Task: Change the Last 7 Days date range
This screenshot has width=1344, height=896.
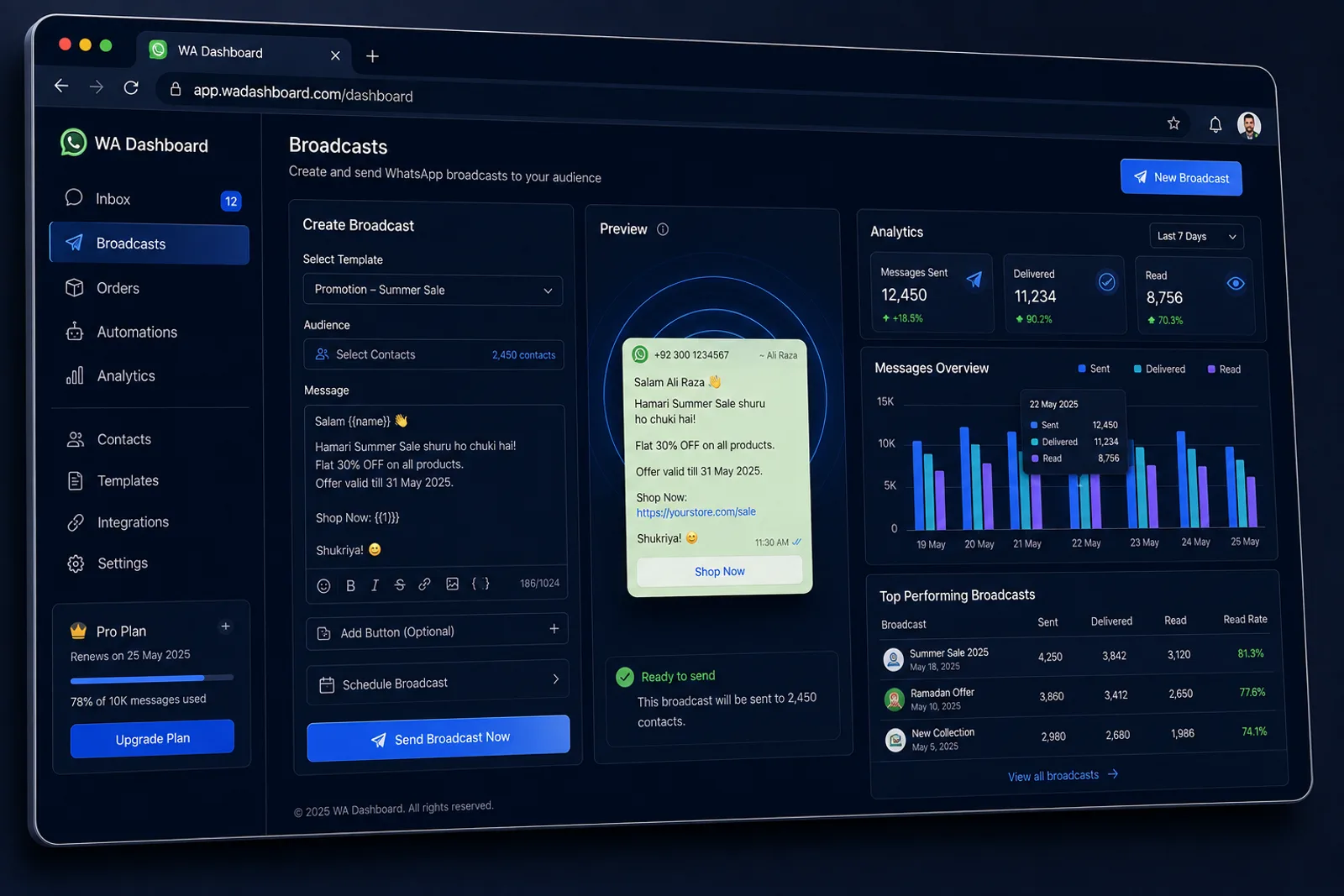Action: [1196, 236]
